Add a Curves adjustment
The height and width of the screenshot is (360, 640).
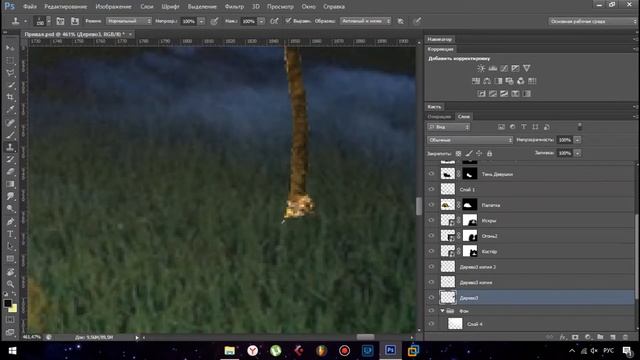coord(504,68)
